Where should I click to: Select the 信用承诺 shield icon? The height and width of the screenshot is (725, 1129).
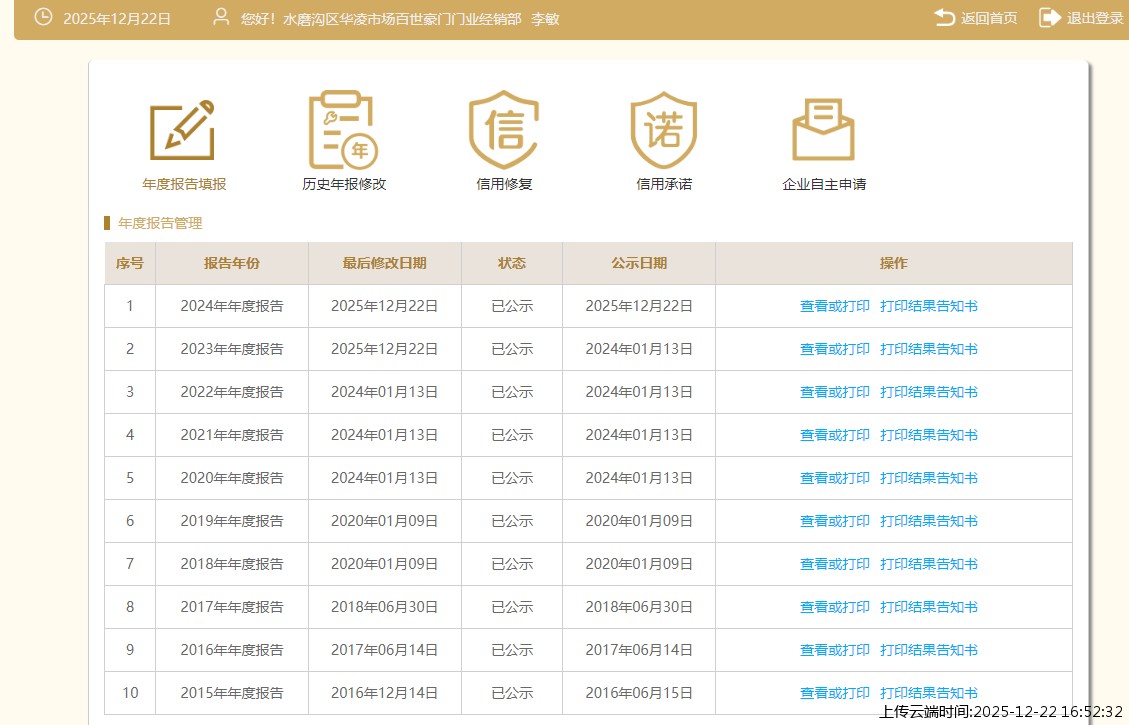tap(663, 130)
